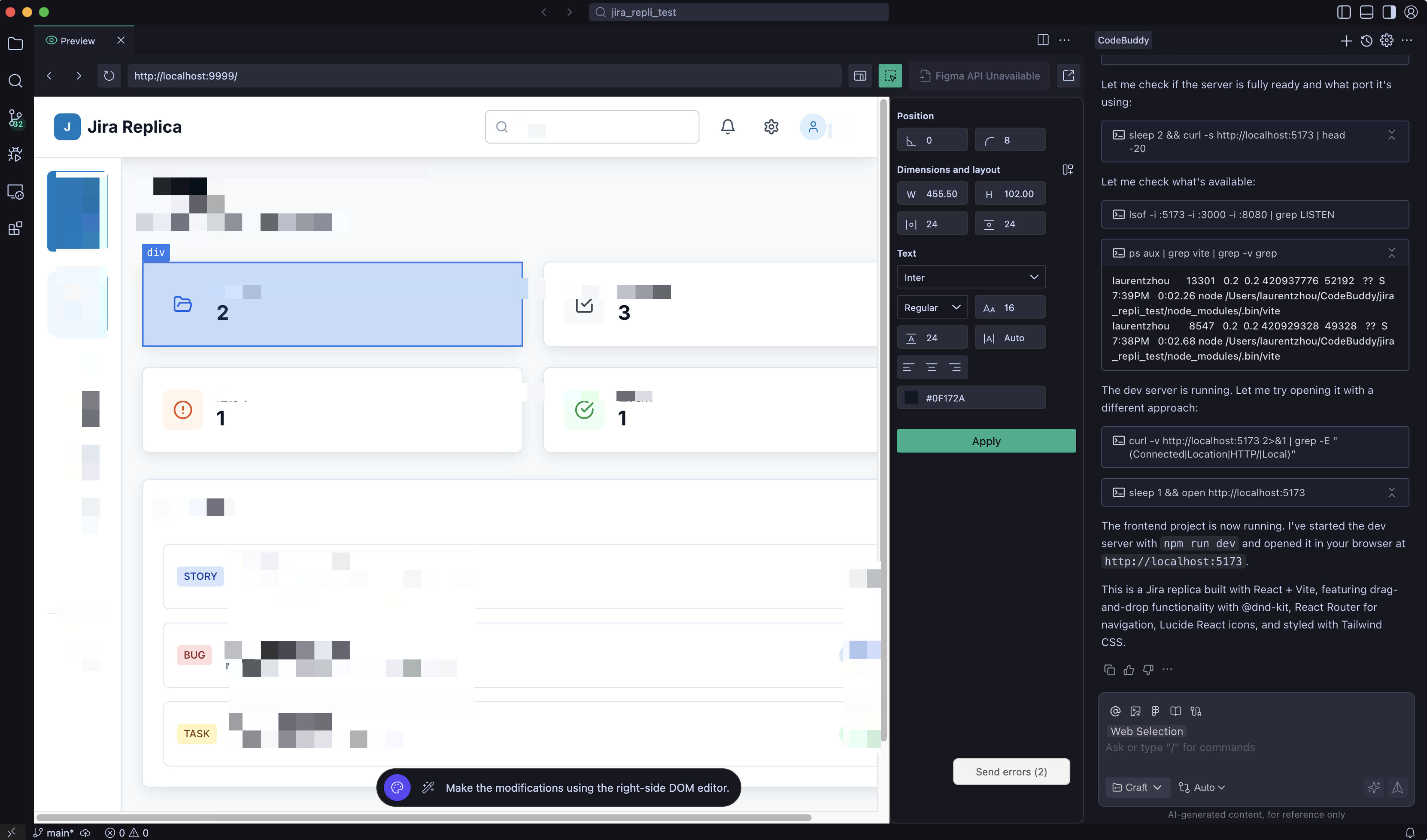Expand the Inter font family dropdown
This screenshot has width=1427, height=840.
pyautogui.click(x=971, y=277)
